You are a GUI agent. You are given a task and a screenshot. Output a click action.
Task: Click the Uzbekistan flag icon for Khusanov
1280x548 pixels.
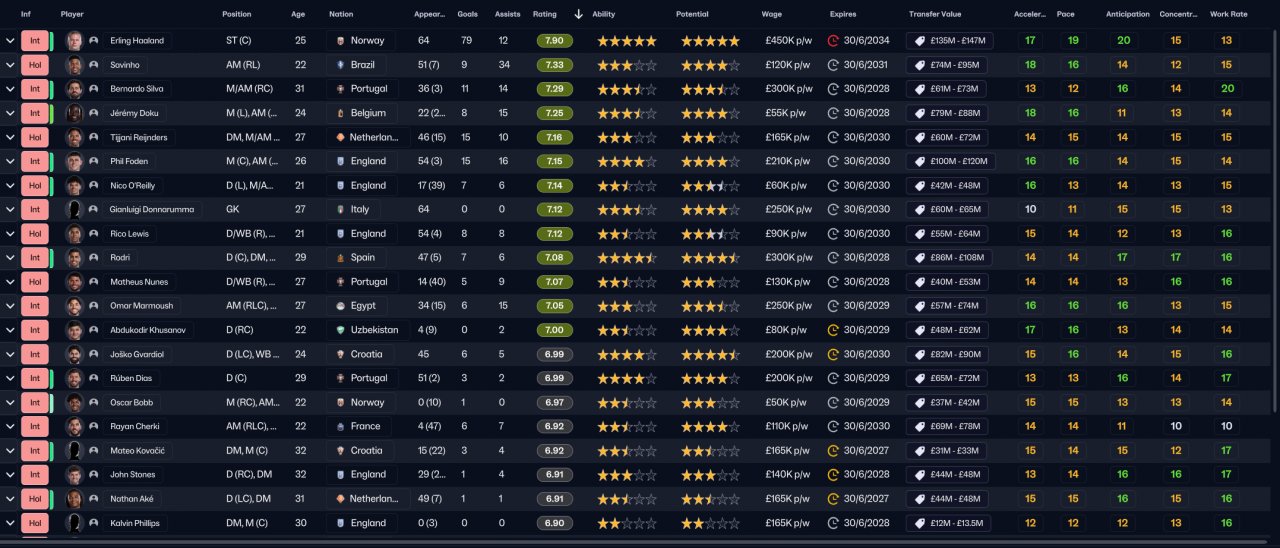tap(339, 330)
